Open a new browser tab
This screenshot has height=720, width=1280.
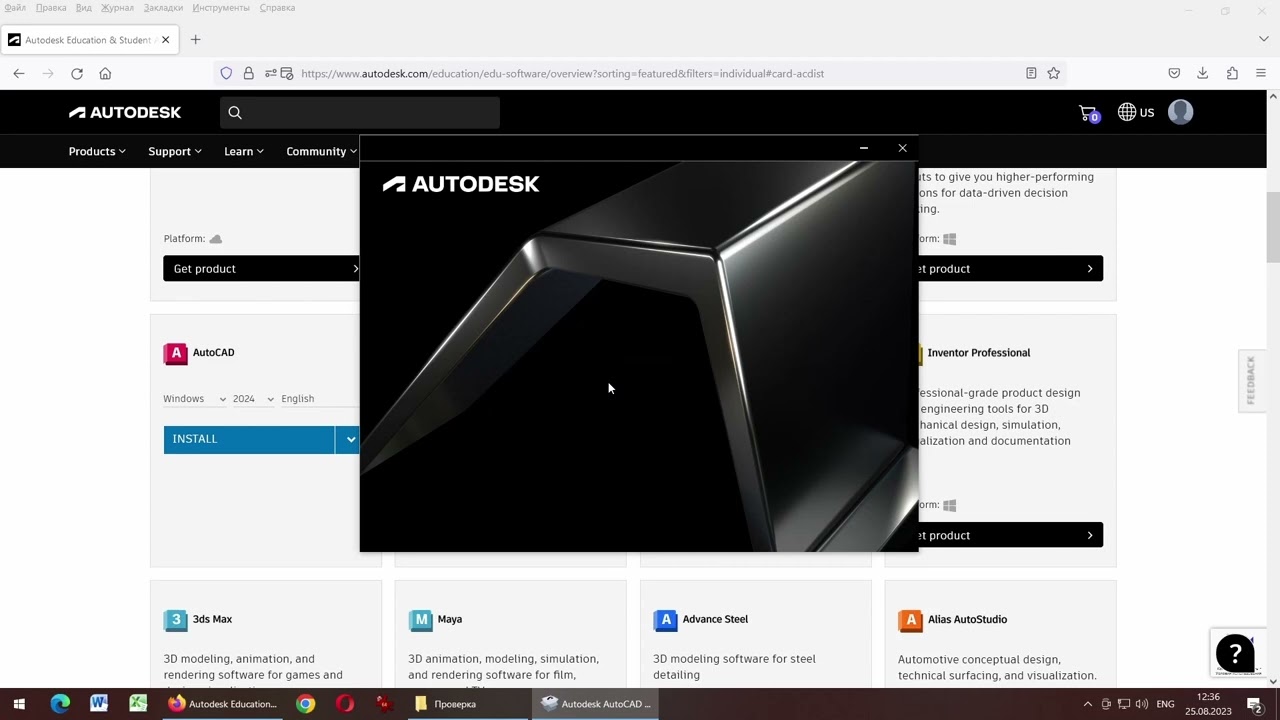196,40
